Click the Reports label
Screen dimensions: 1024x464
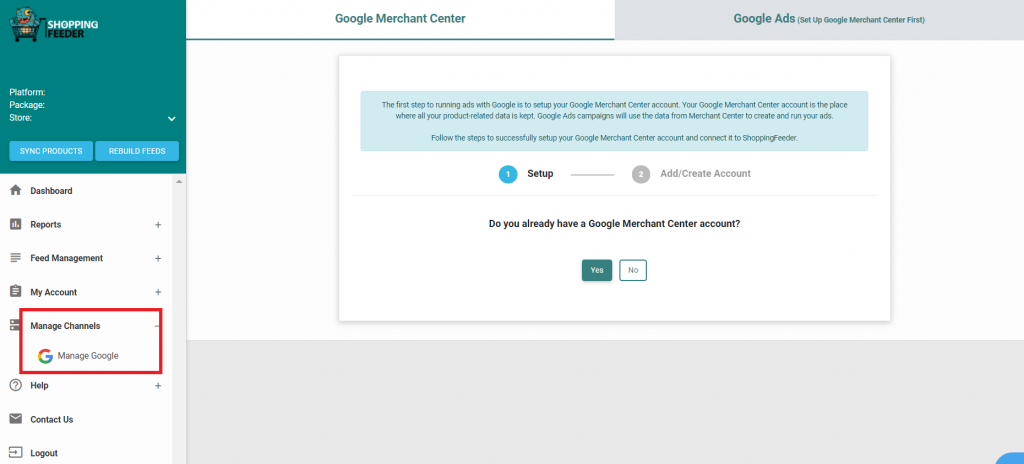(46, 224)
